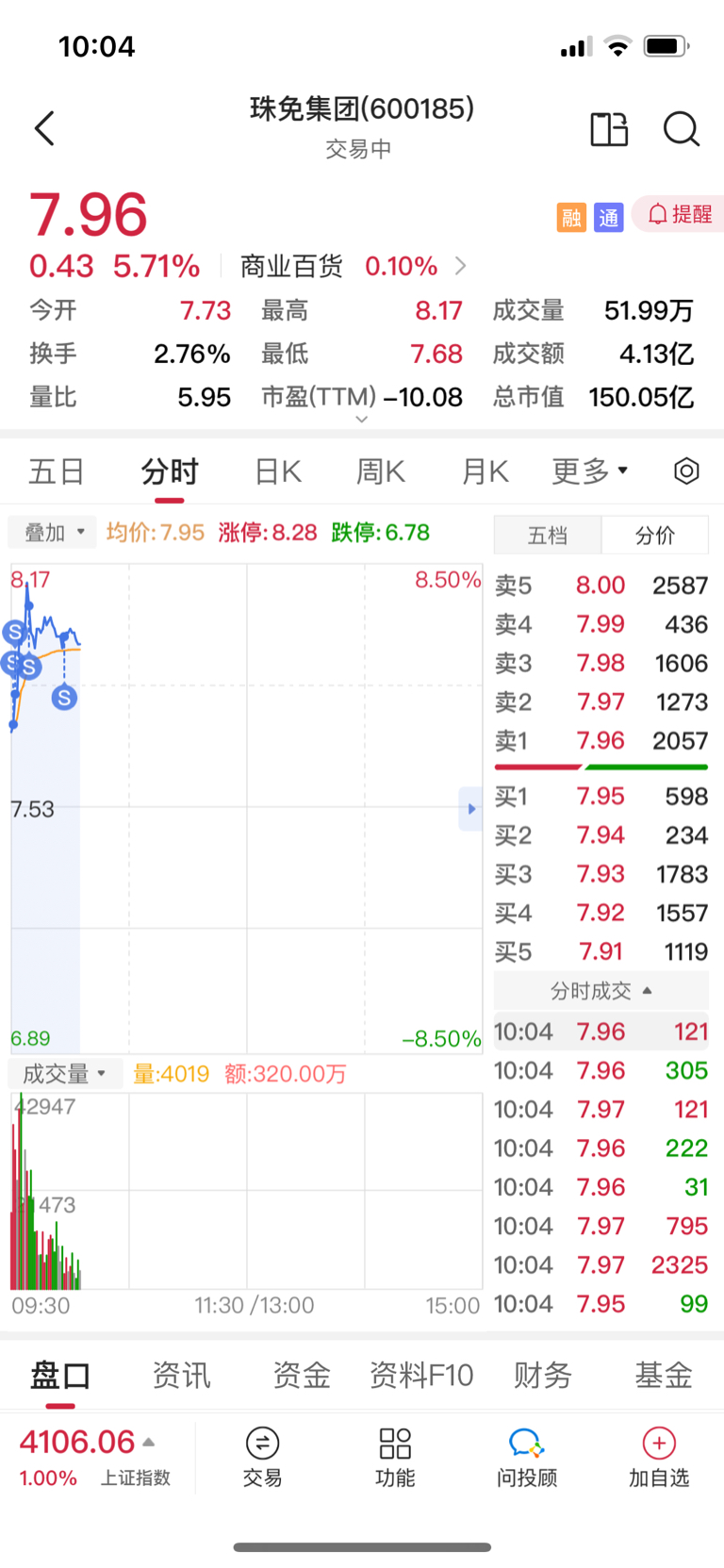This screenshot has width=724, height=1568.
Task: Open the 叠加 overlay dropdown
Action: pos(54,533)
